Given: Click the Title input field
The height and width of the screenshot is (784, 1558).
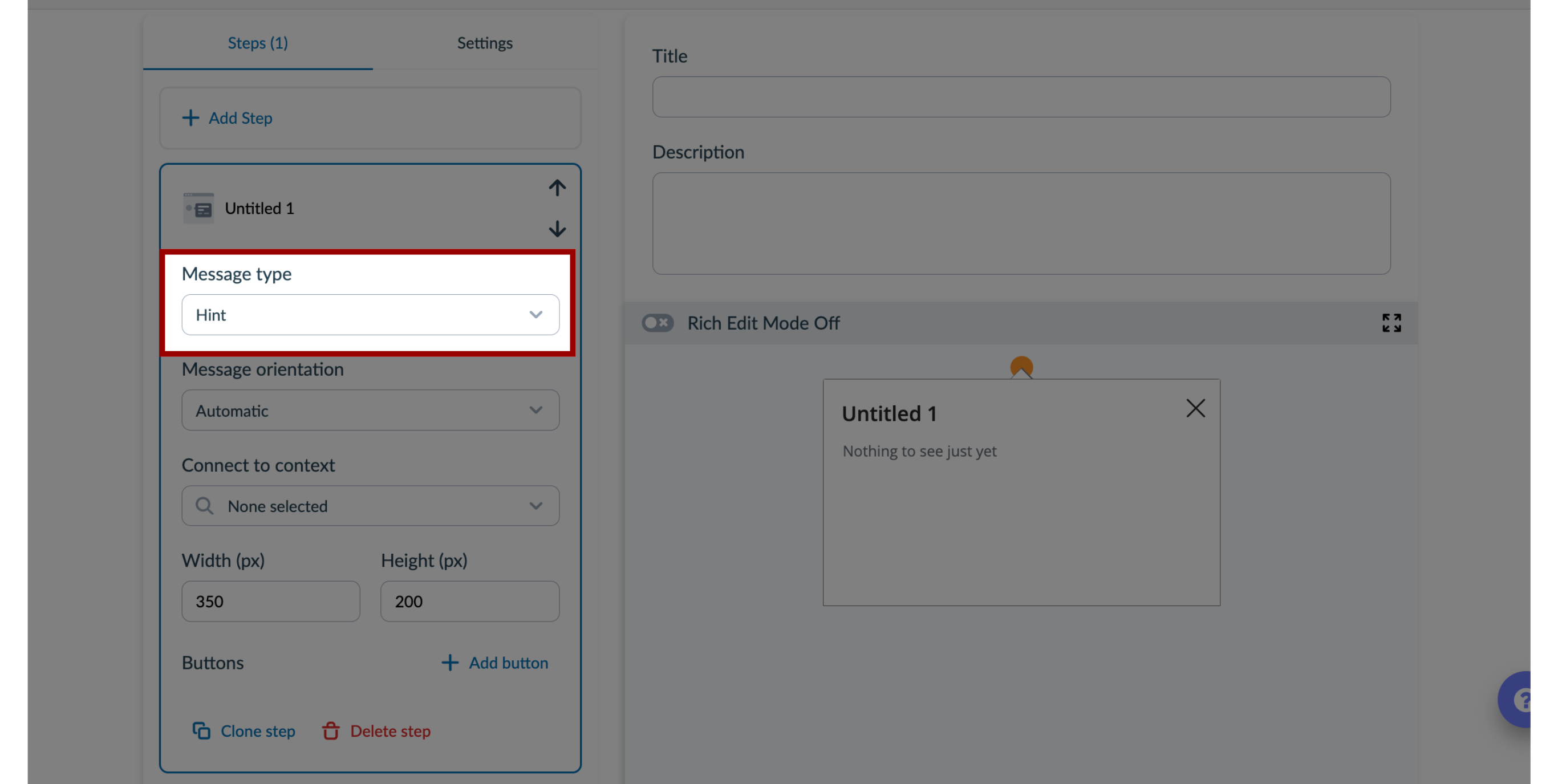Looking at the screenshot, I should click(1021, 97).
